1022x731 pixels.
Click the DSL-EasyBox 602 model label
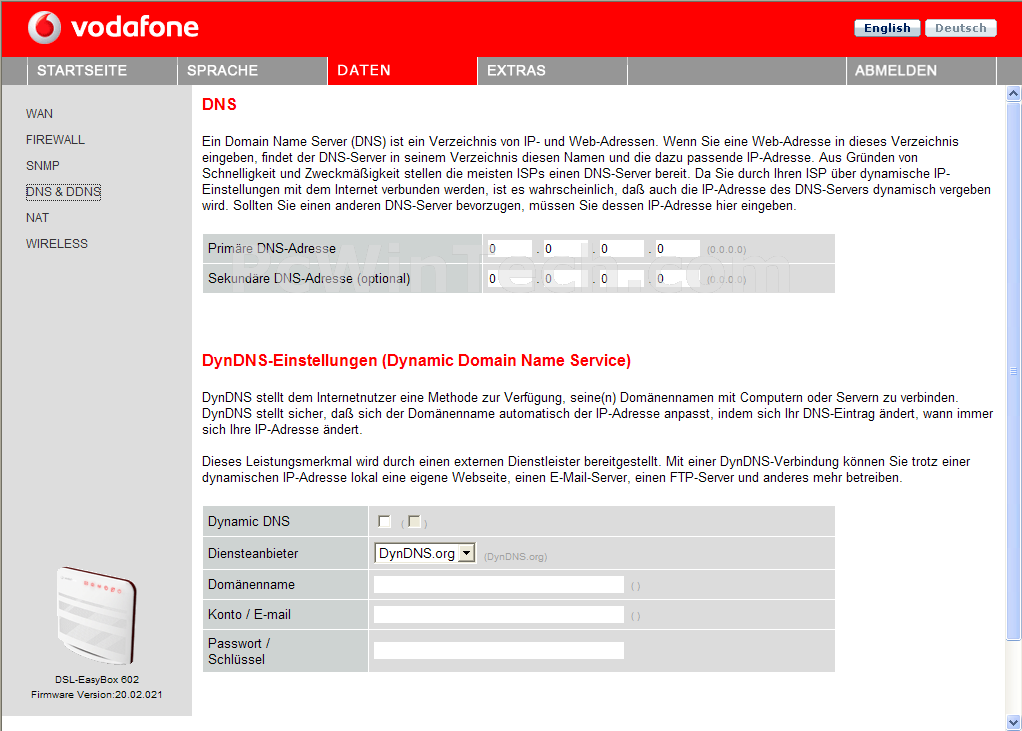coord(96,680)
